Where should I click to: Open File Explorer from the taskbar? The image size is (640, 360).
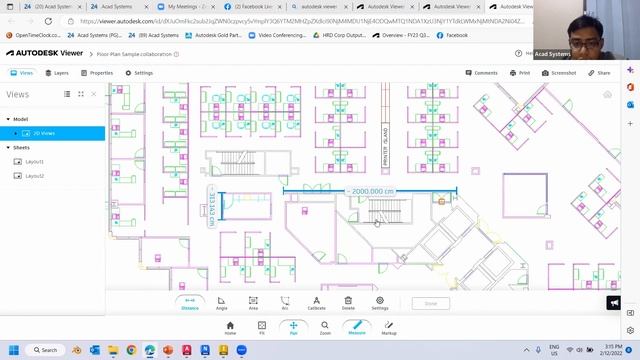click(x=113, y=350)
